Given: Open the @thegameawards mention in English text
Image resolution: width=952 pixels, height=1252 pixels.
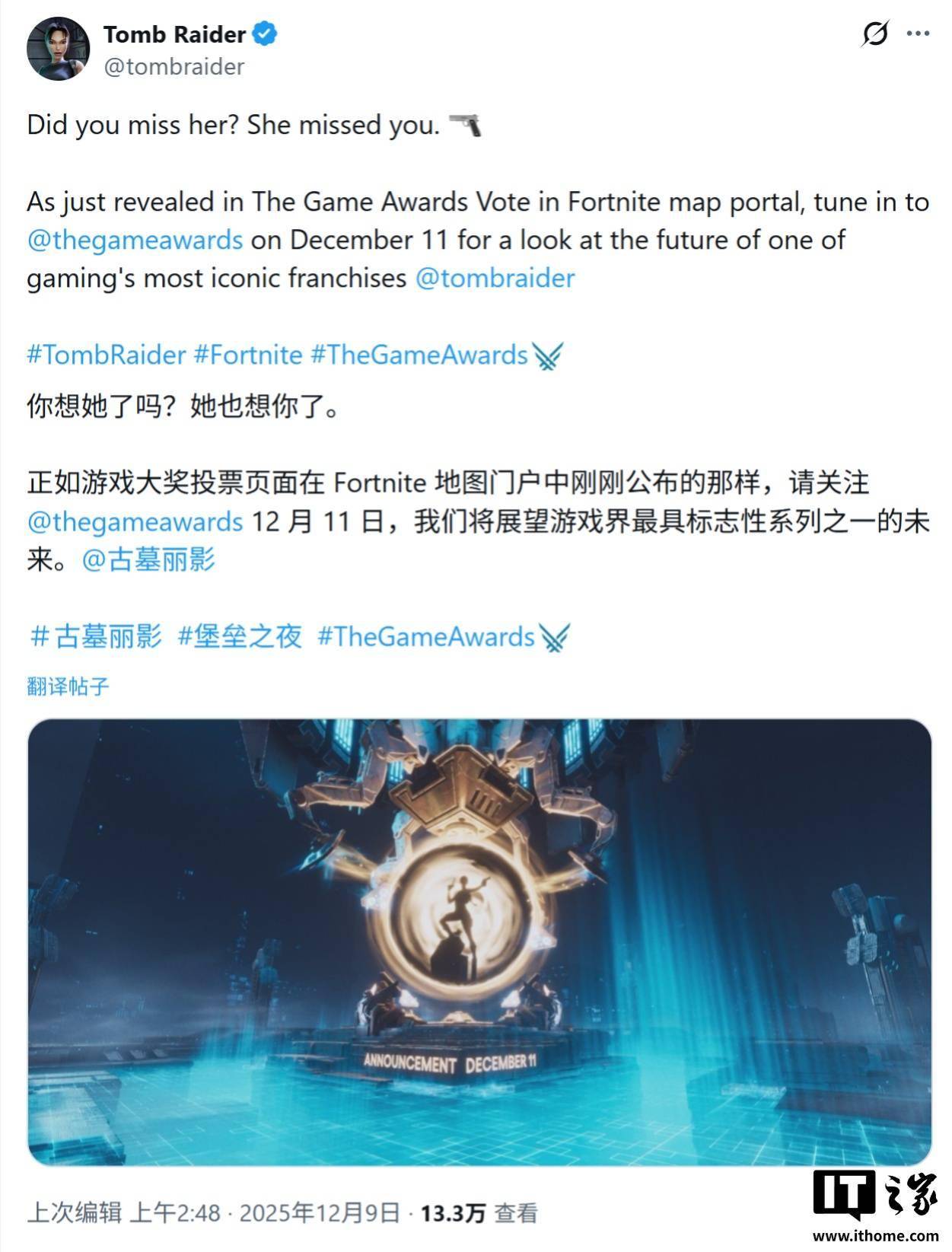Looking at the screenshot, I should pos(135,240).
